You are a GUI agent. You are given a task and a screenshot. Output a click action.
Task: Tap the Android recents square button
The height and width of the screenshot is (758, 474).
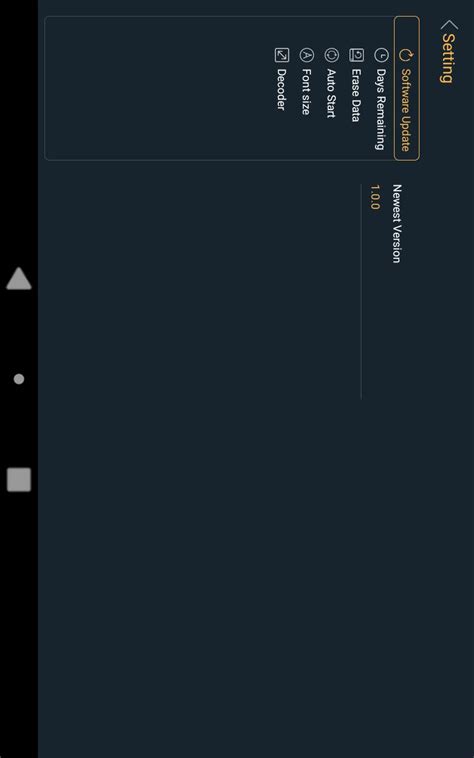(x=19, y=479)
